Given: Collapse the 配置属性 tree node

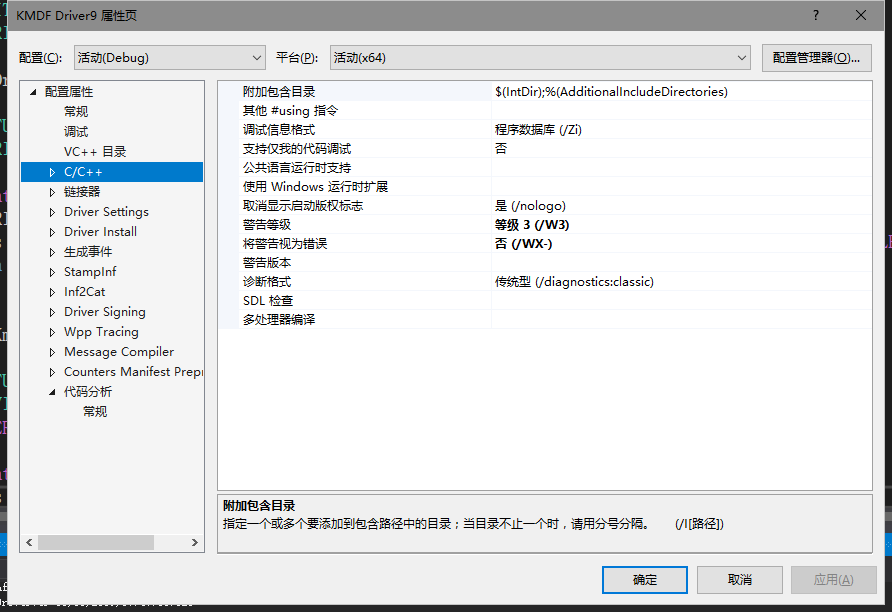Looking at the screenshot, I should point(33,92).
